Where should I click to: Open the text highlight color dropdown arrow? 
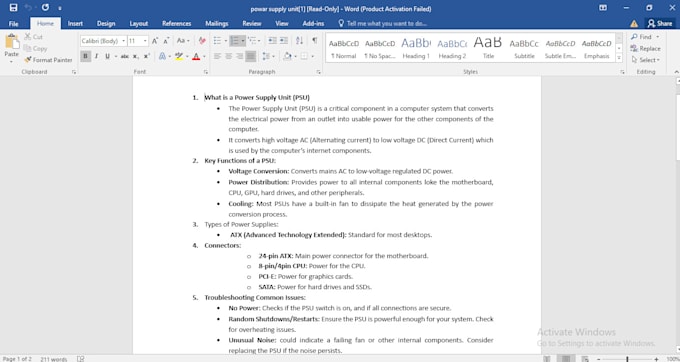click(x=187, y=56)
